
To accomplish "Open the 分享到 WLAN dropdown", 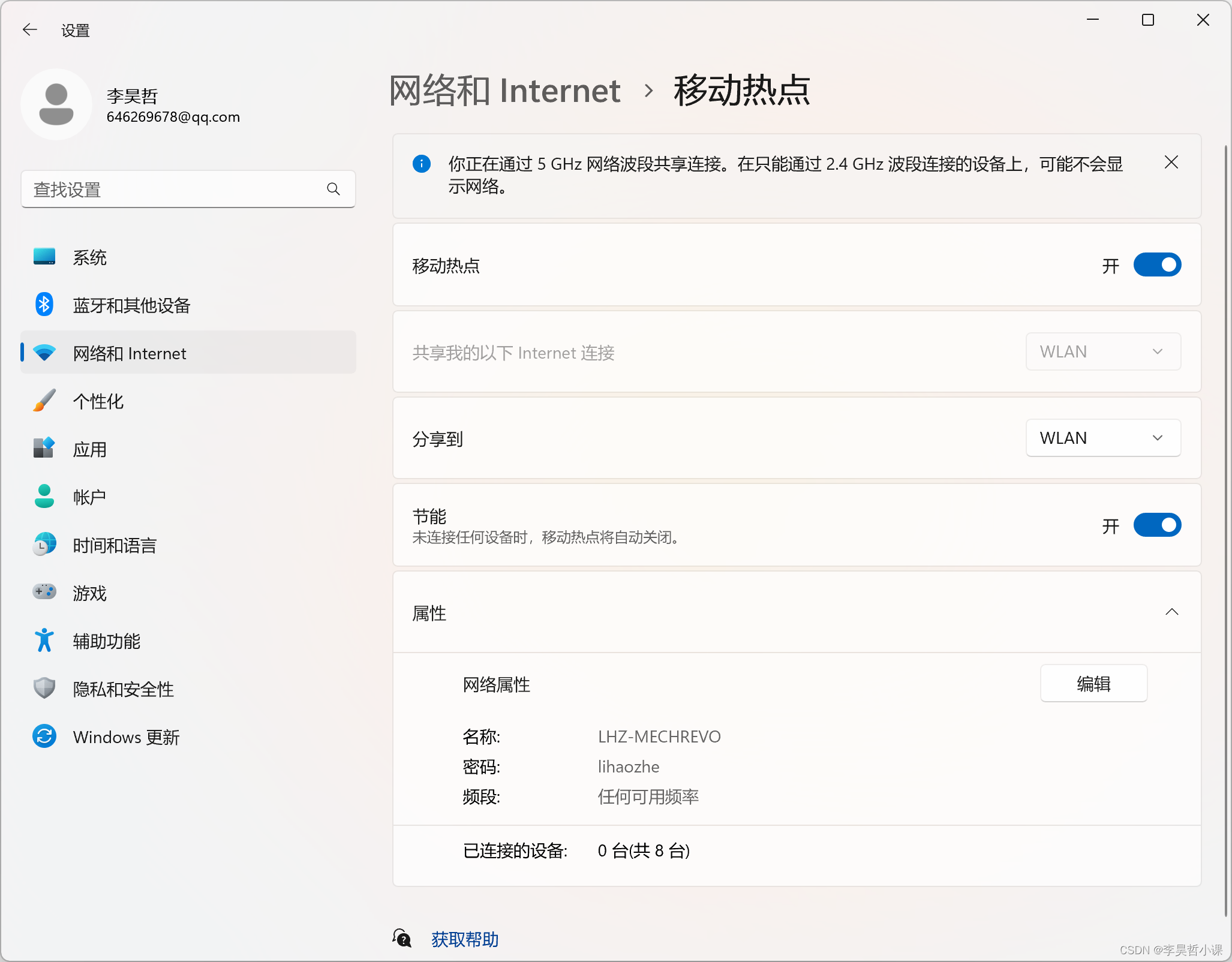I will (1102, 438).
